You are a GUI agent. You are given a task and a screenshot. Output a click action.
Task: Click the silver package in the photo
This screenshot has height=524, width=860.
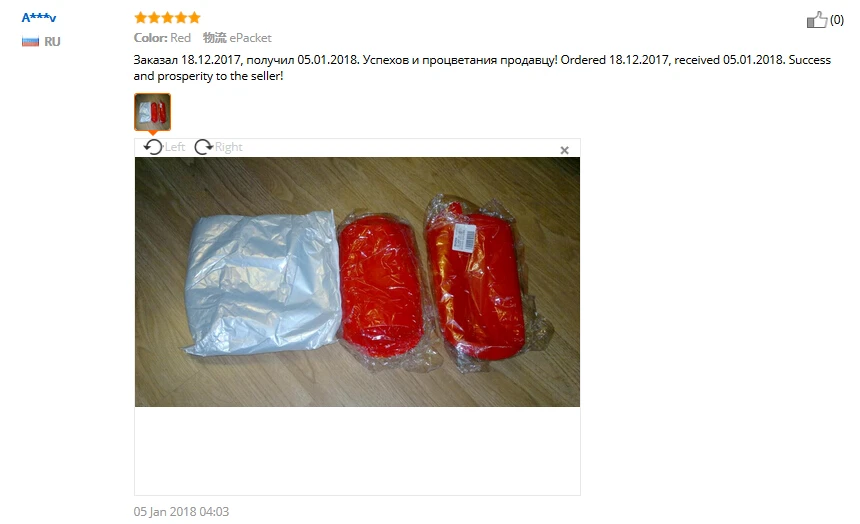point(261,284)
